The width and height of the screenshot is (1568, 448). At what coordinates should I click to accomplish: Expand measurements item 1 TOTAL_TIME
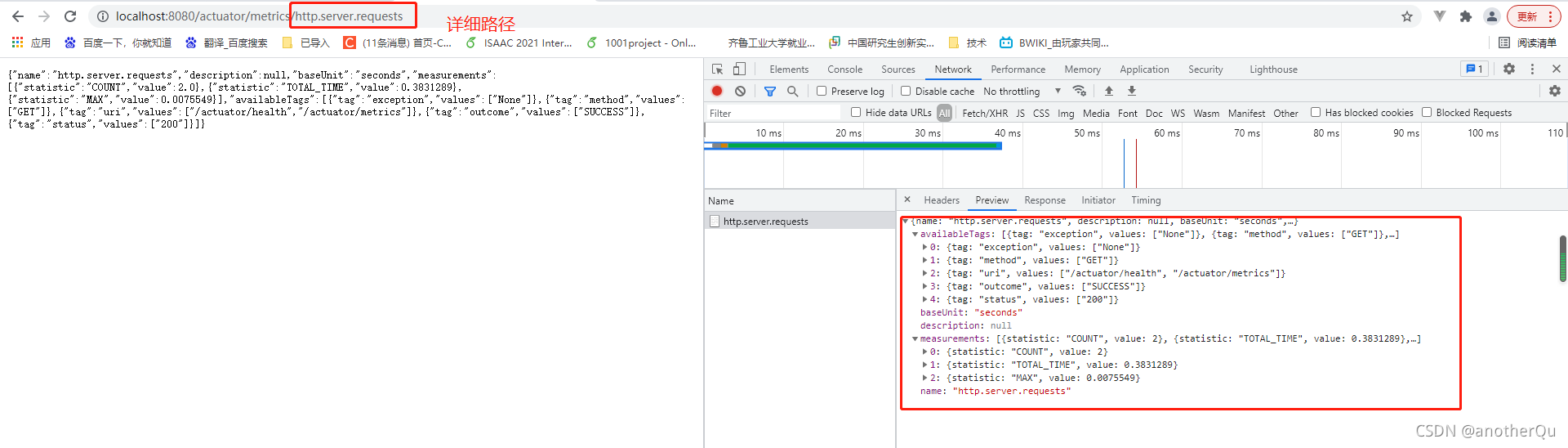924,365
